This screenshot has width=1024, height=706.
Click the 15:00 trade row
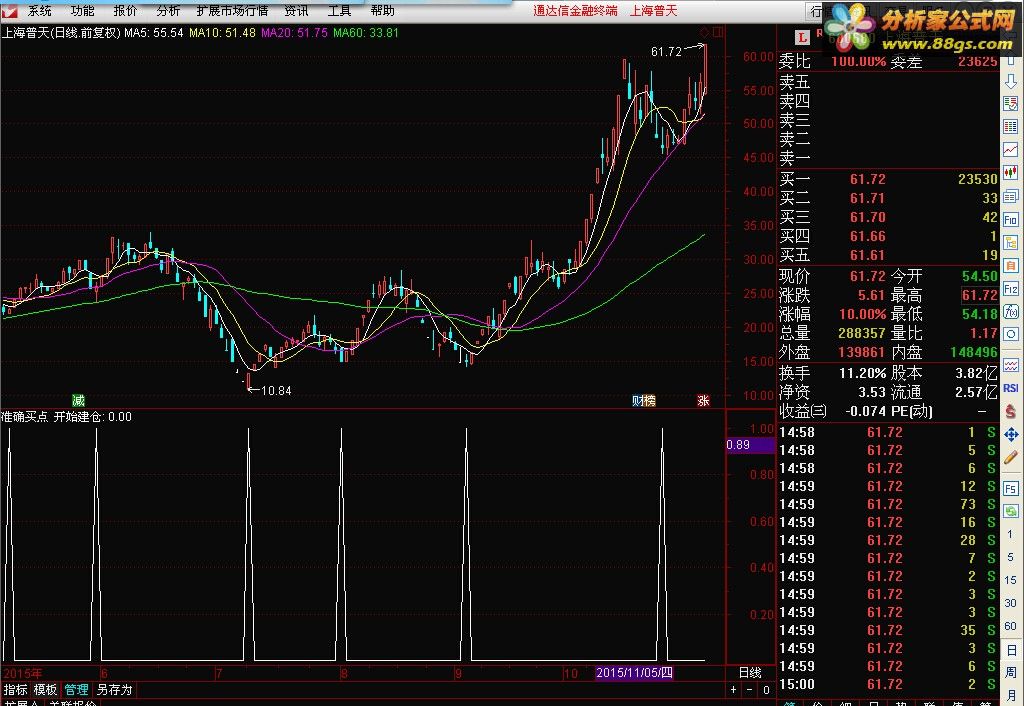point(888,684)
